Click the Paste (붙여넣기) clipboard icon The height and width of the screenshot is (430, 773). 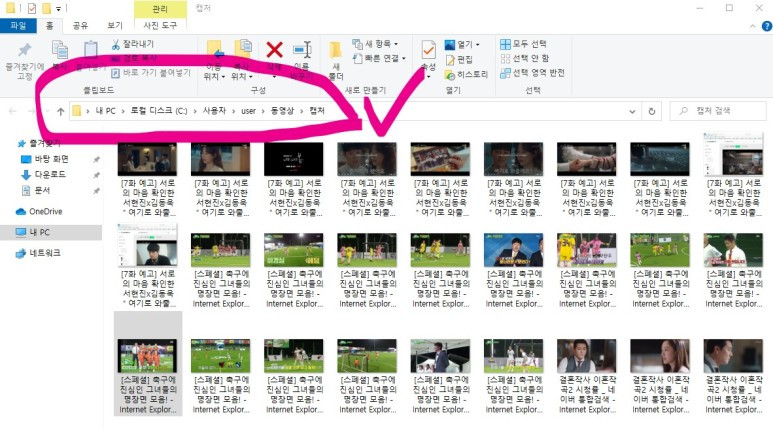90,50
